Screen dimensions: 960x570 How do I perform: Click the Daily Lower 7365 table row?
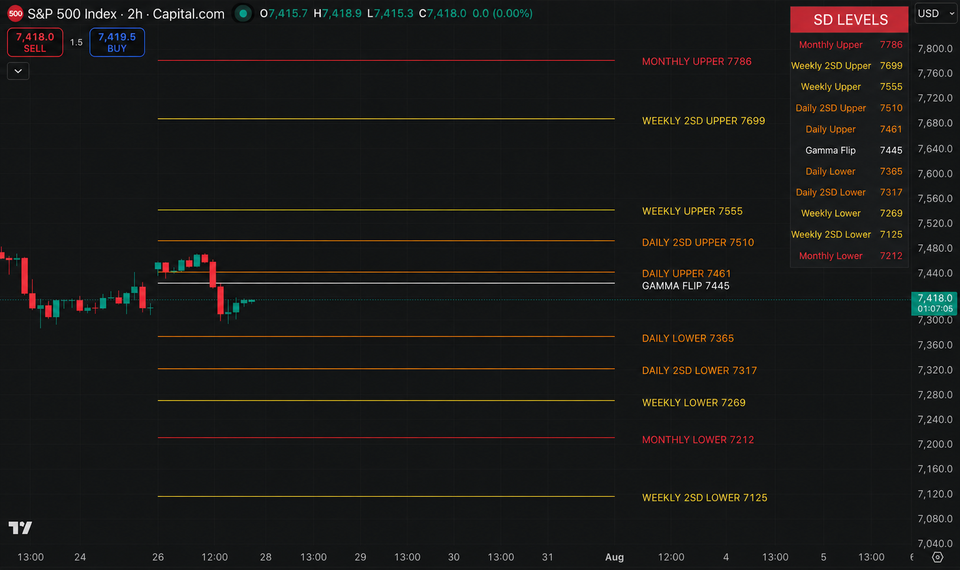click(850, 171)
